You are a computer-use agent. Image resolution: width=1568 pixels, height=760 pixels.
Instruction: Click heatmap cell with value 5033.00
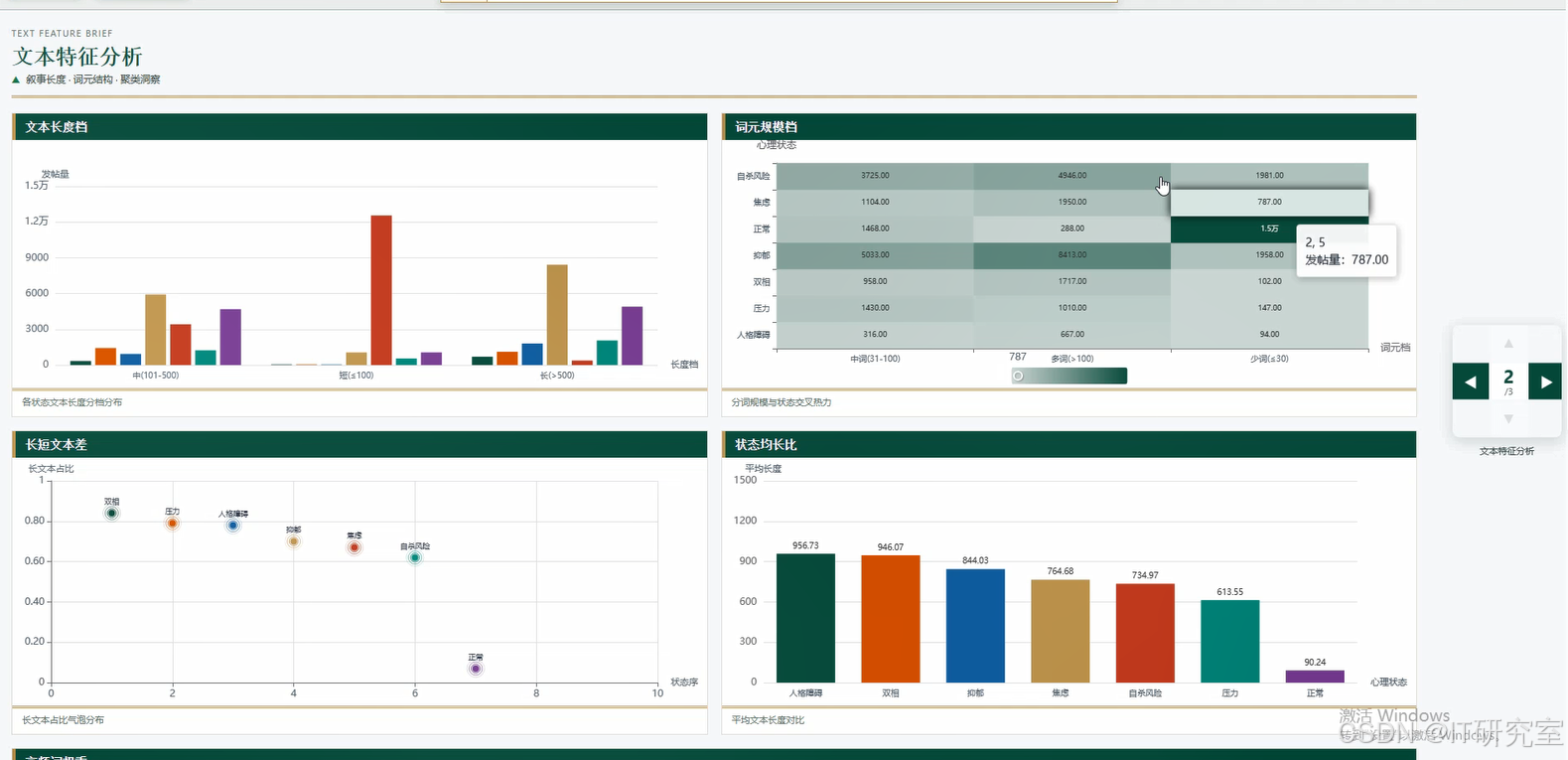pyautogui.click(x=875, y=255)
